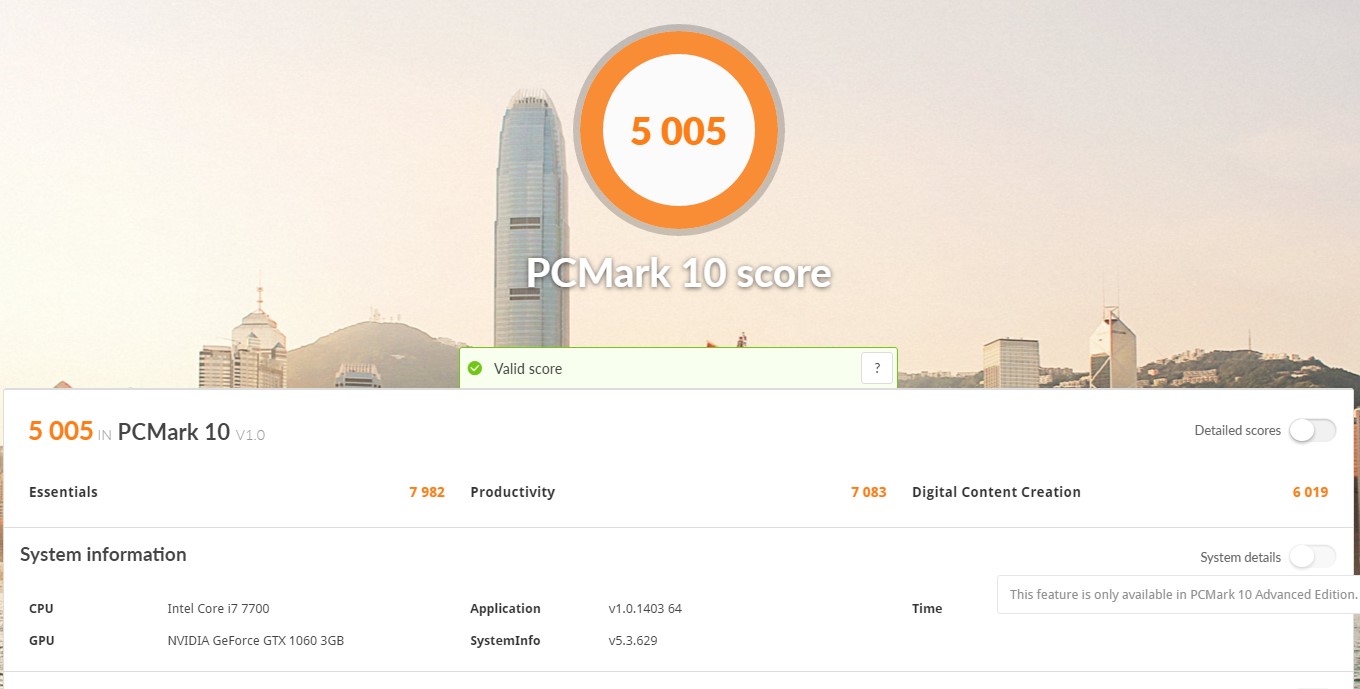
Task: Click the Essentials score label
Action: (x=64, y=492)
